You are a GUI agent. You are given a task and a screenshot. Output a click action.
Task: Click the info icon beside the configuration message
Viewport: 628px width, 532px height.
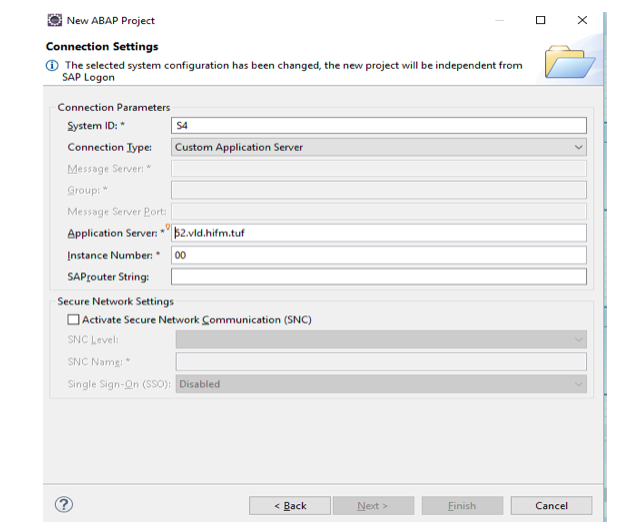tap(52, 66)
